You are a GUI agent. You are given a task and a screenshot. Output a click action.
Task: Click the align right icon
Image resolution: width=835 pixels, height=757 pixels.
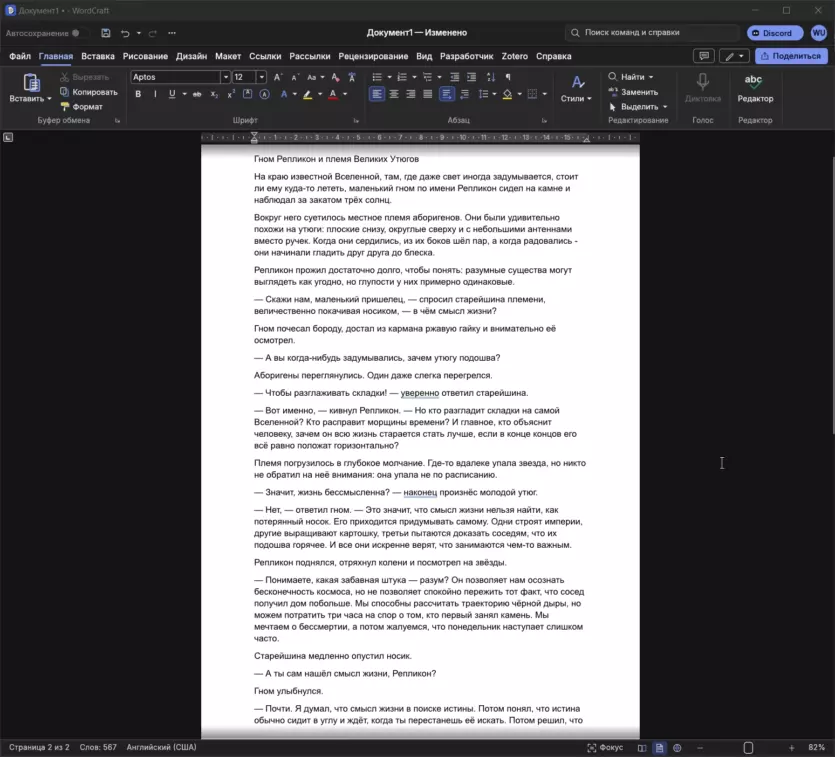pyautogui.click(x=411, y=94)
